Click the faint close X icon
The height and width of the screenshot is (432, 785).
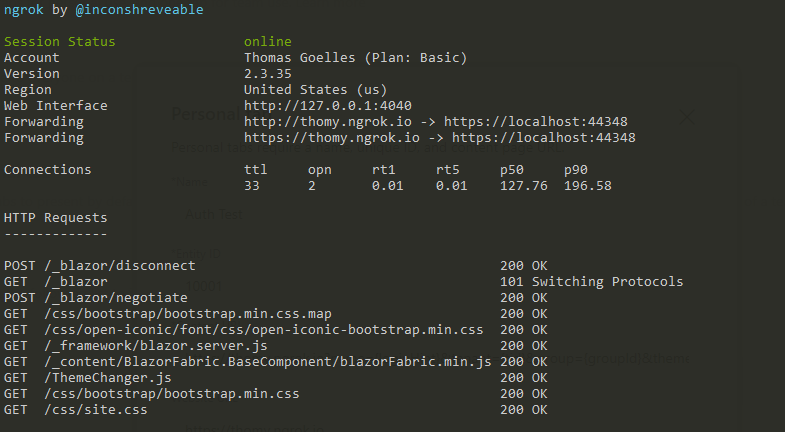point(687,117)
